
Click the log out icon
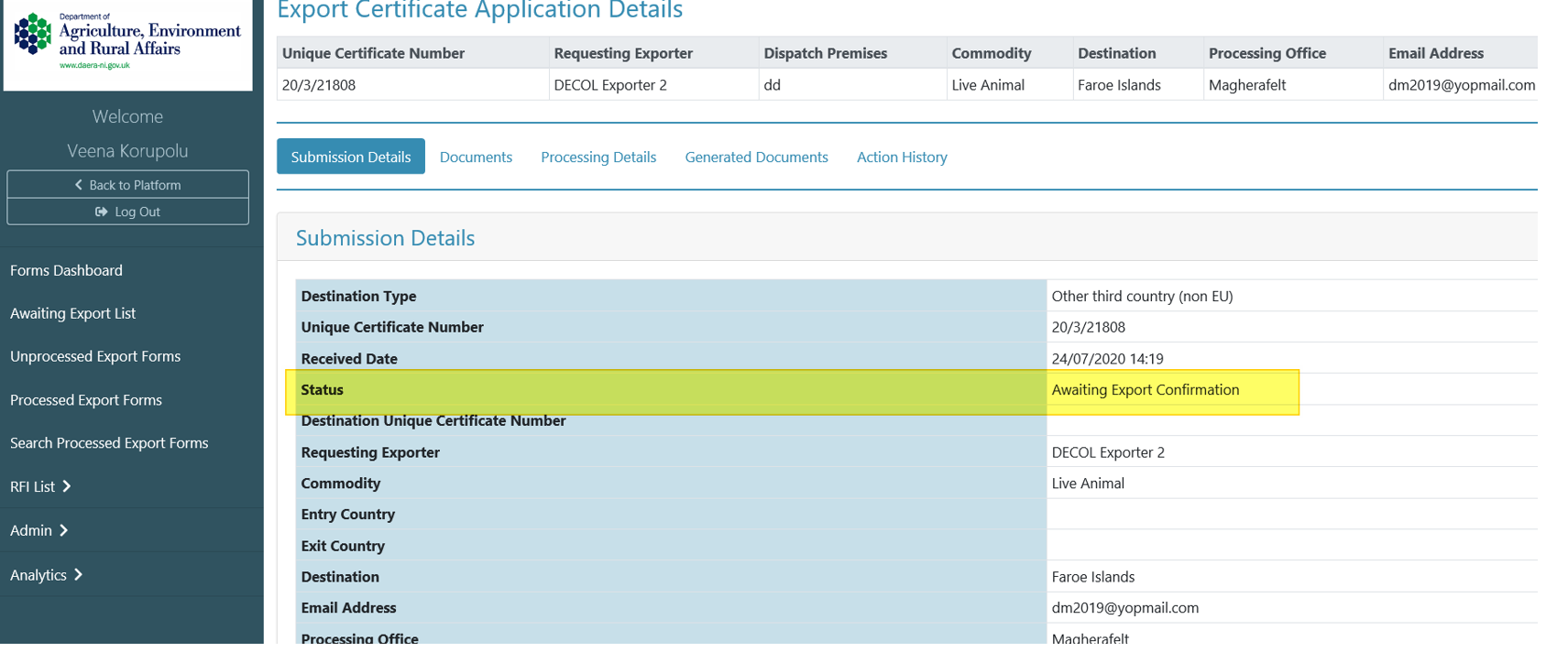[102, 212]
